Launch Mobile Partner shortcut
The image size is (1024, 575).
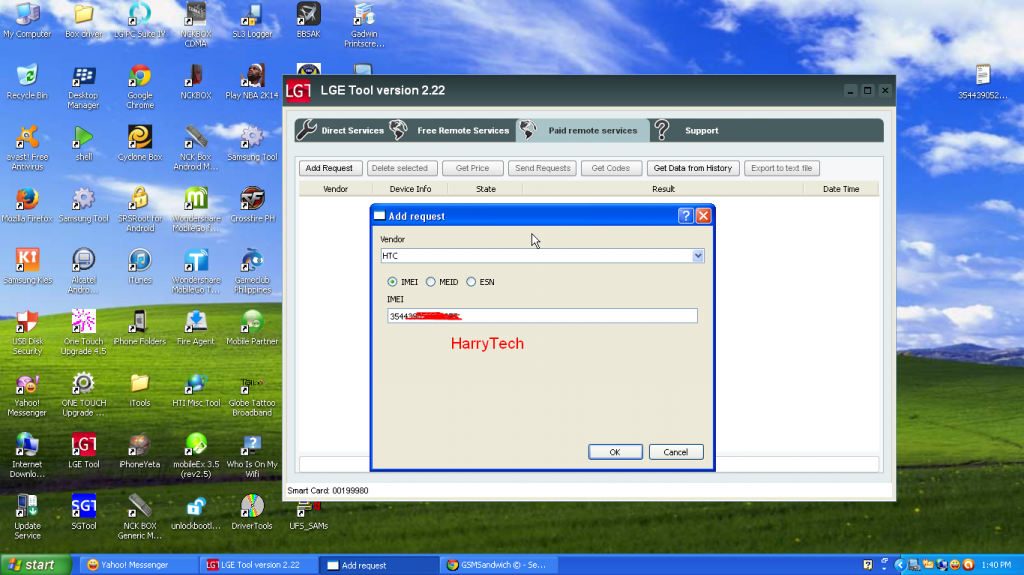point(252,328)
